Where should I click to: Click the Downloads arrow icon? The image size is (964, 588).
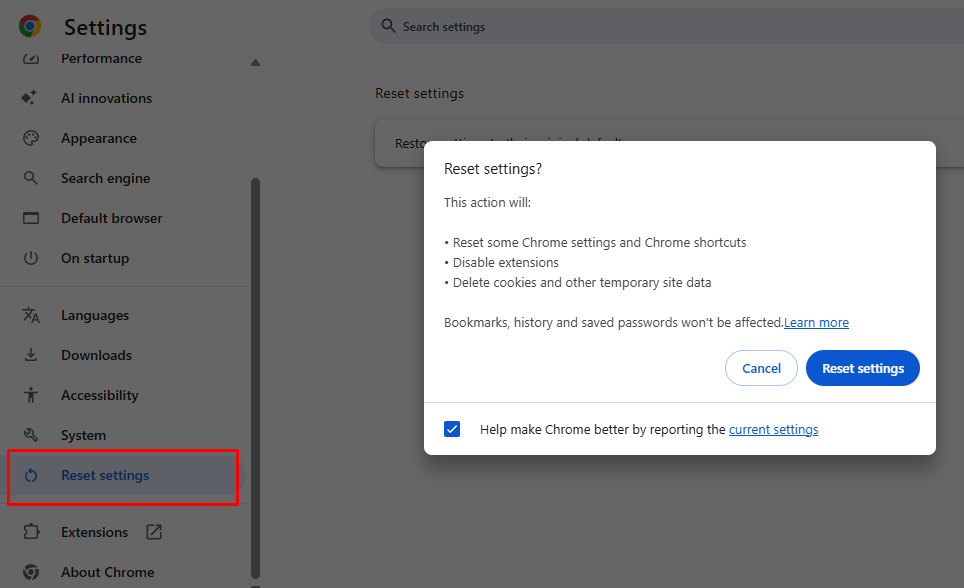pyautogui.click(x=30, y=355)
